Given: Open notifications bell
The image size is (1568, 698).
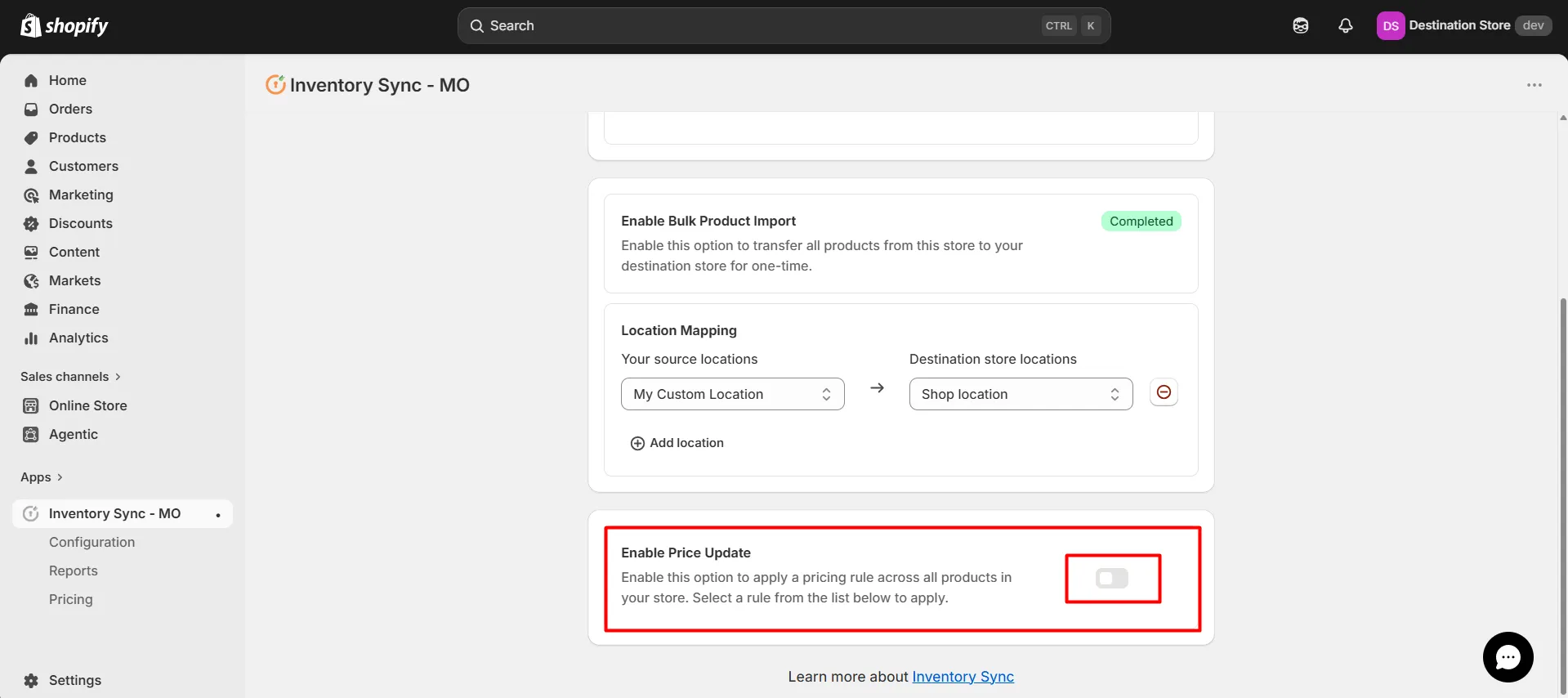Looking at the screenshot, I should tap(1346, 26).
